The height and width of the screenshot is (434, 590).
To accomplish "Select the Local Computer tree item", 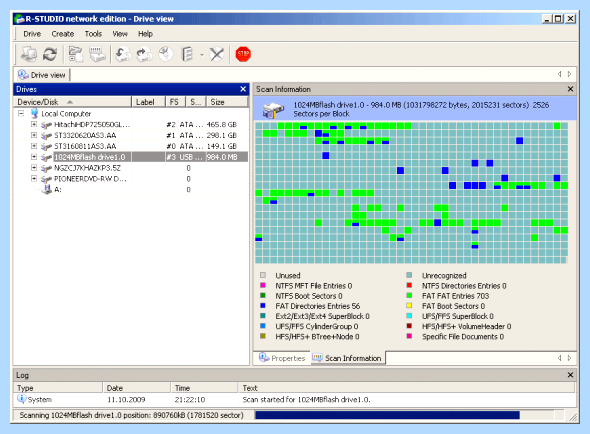I will point(66,114).
